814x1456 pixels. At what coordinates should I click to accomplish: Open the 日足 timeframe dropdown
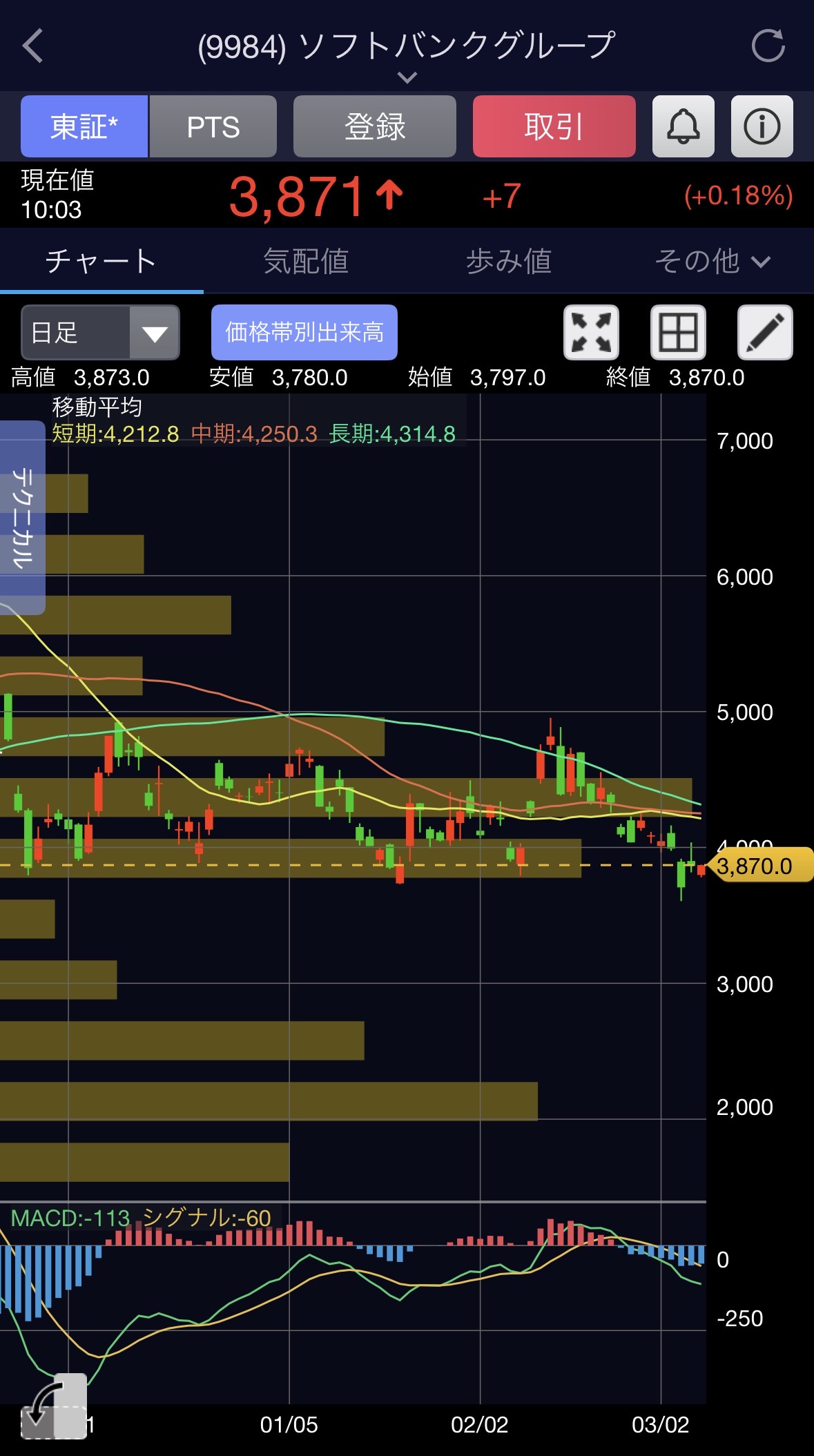coord(100,333)
